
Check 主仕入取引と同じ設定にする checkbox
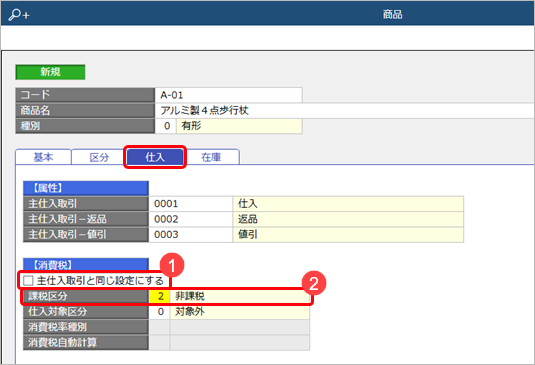click(x=28, y=281)
